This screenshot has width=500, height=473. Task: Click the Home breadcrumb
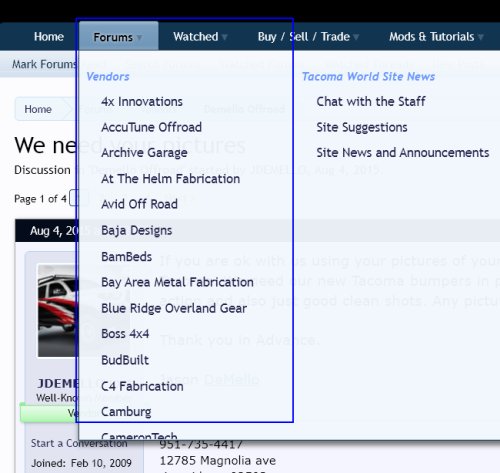38,109
